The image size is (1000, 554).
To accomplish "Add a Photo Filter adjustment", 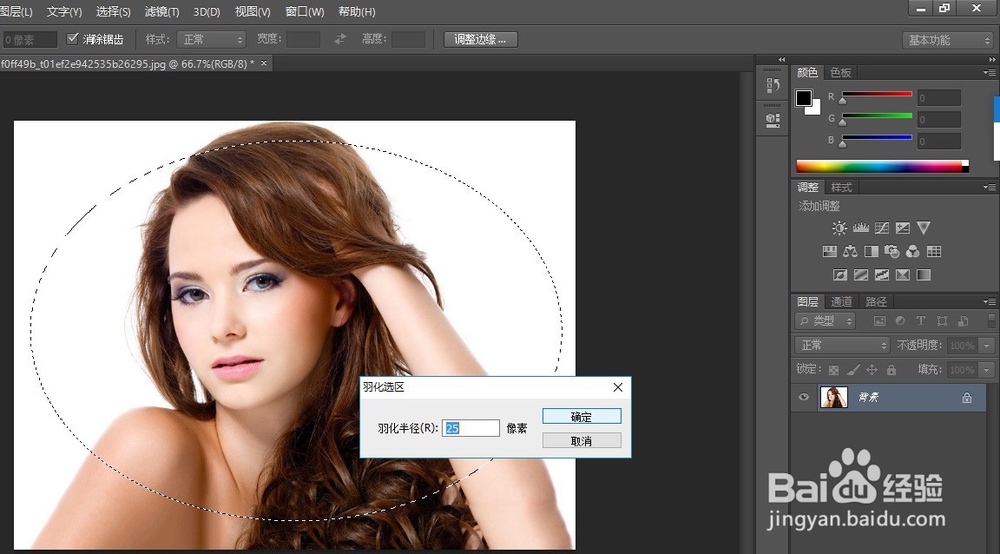I will 892,251.
